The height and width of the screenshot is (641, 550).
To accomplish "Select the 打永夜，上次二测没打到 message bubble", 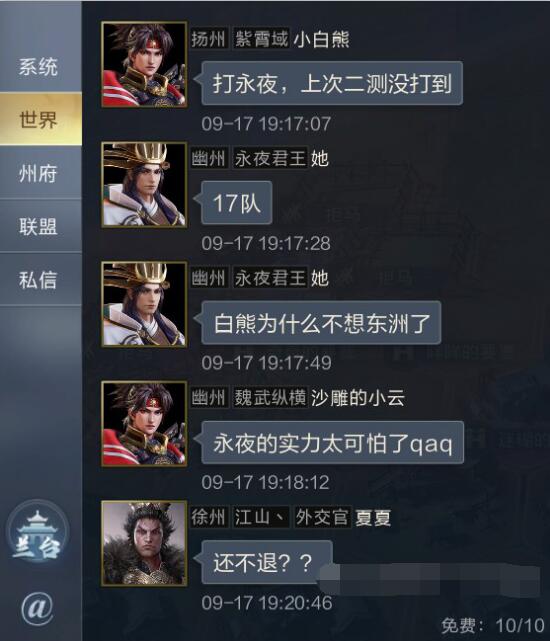I will 332,83.
